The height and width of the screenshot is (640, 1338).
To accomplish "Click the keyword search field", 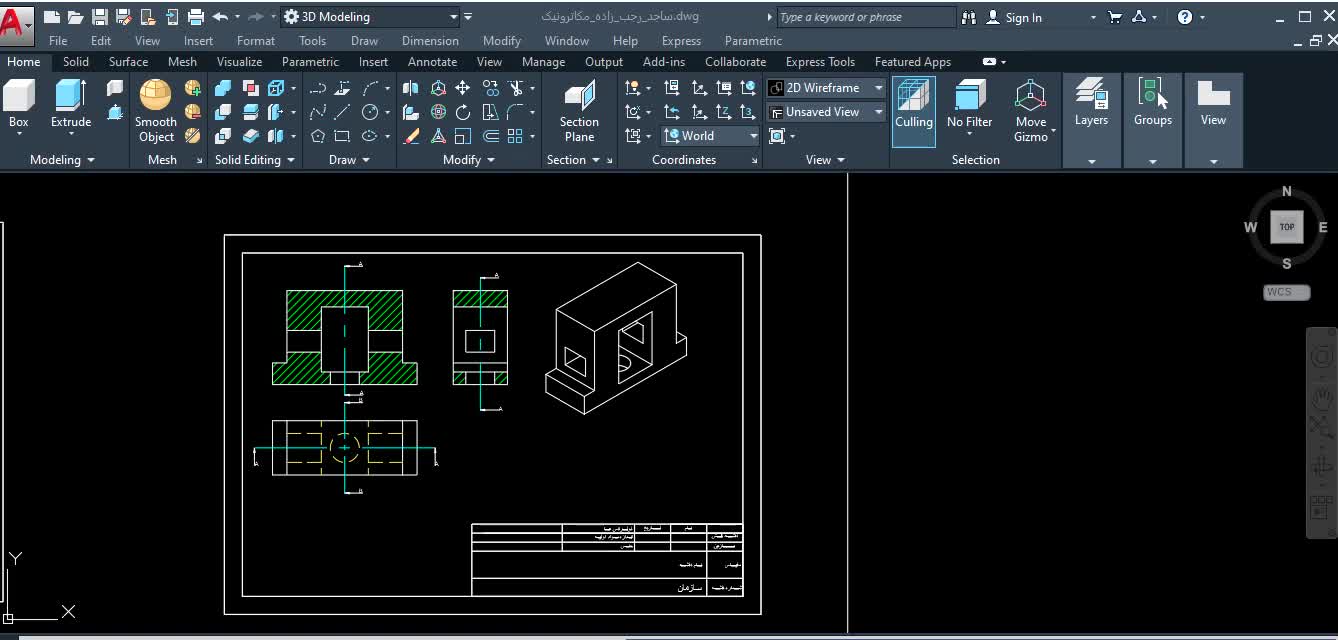I will click(x=866, y=17).
